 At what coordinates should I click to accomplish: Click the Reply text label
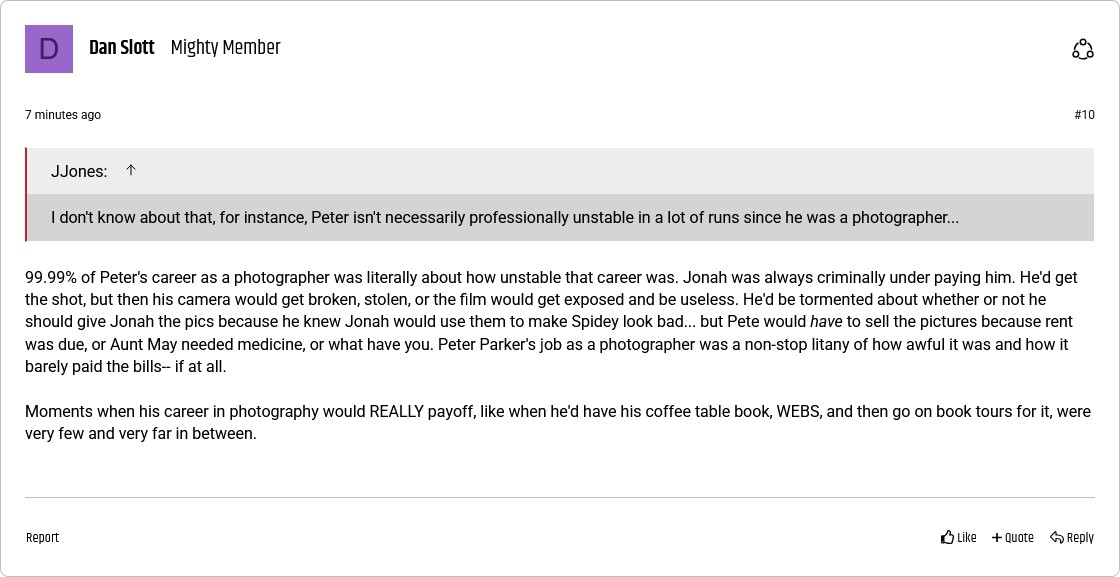coord(1080,538)
